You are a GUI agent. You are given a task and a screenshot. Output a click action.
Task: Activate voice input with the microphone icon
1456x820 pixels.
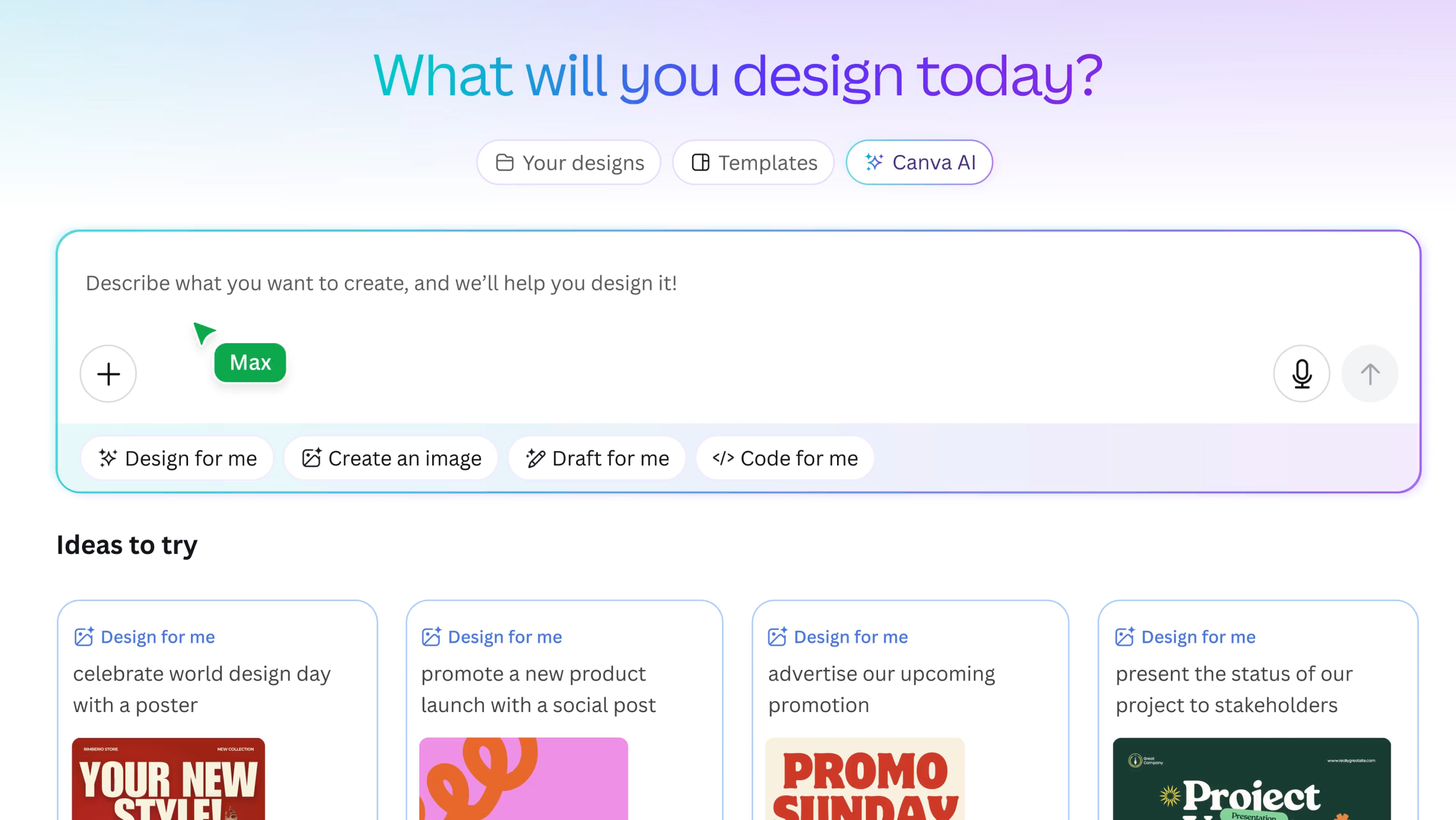pos(1302,374)
